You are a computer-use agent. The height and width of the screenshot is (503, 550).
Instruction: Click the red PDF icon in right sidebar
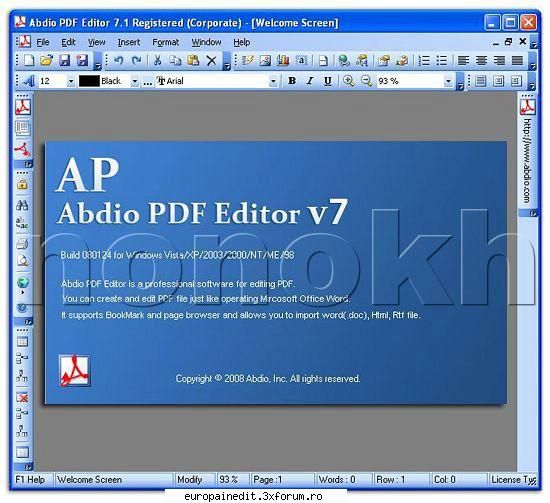(x=528, y=107)
